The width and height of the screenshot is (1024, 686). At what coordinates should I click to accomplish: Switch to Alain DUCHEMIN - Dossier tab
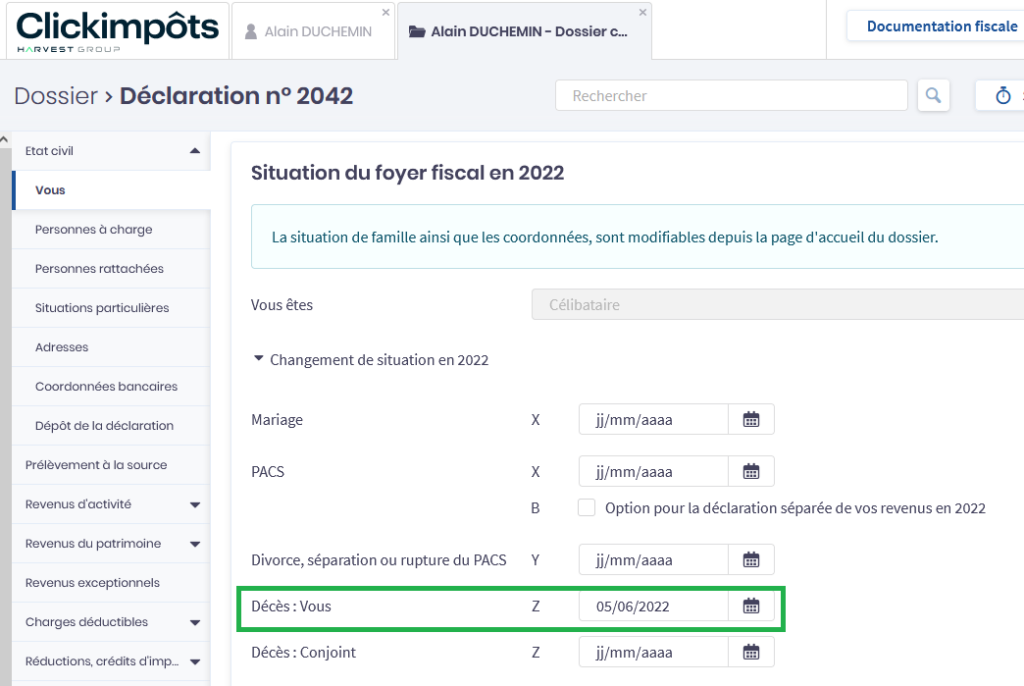(520, 32)
